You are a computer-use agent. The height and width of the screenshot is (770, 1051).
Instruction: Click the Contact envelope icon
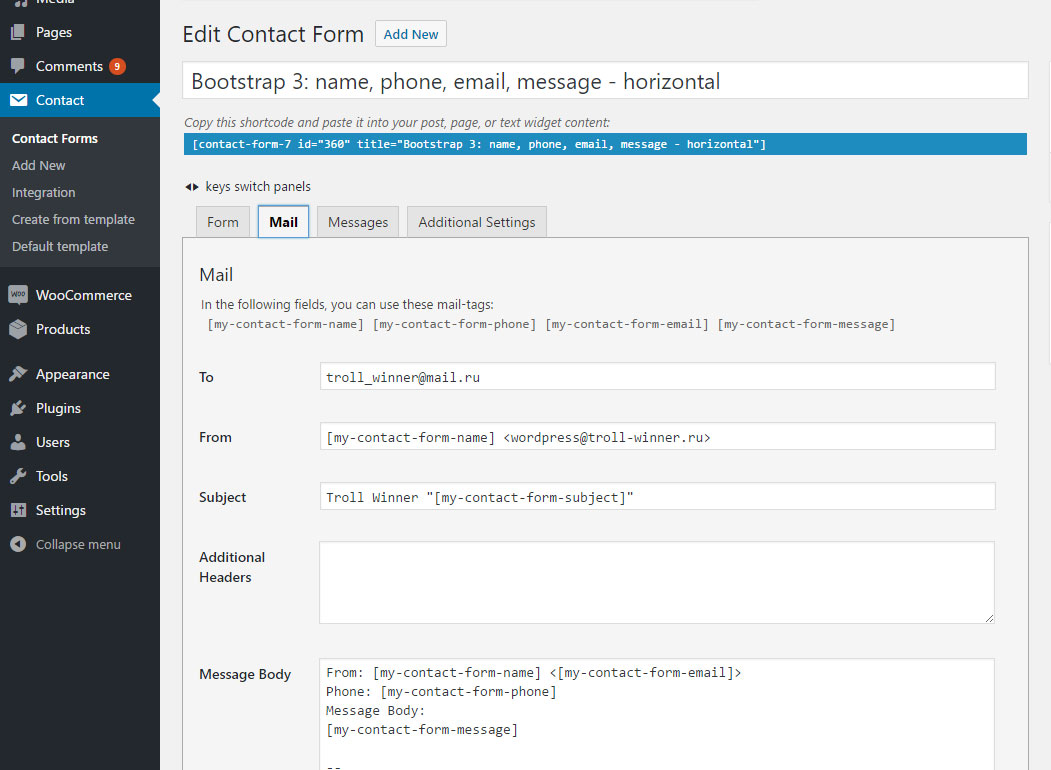point(19,100)
